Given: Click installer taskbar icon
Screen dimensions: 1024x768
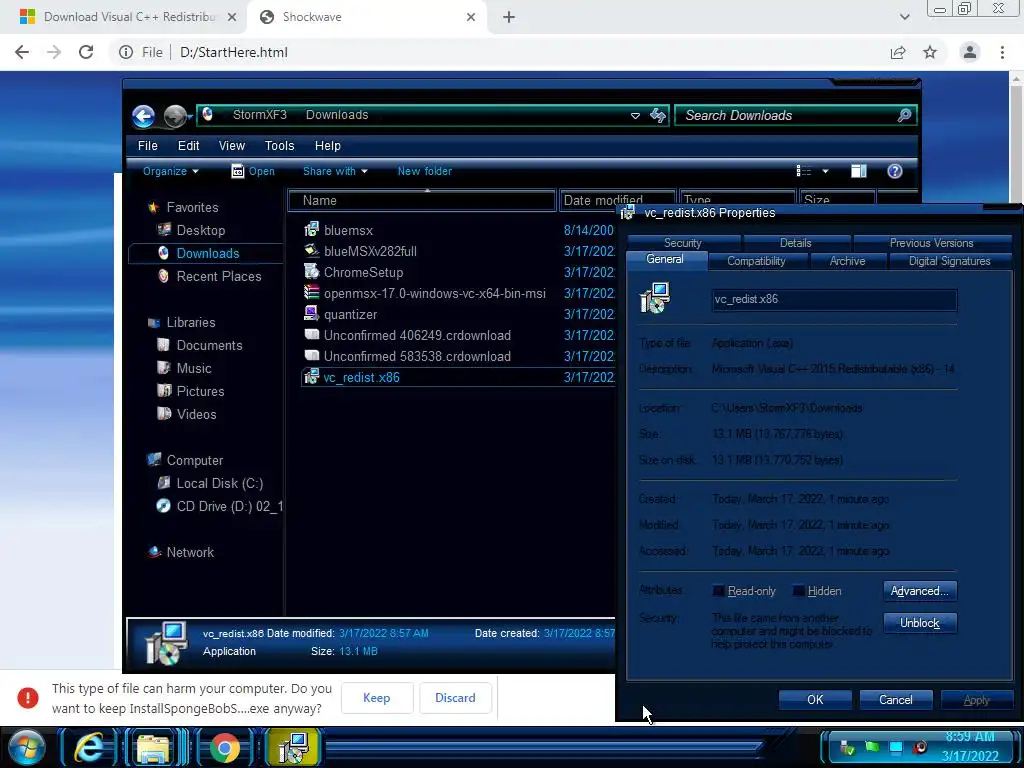Looking at the screenshot, I should 293,748.
